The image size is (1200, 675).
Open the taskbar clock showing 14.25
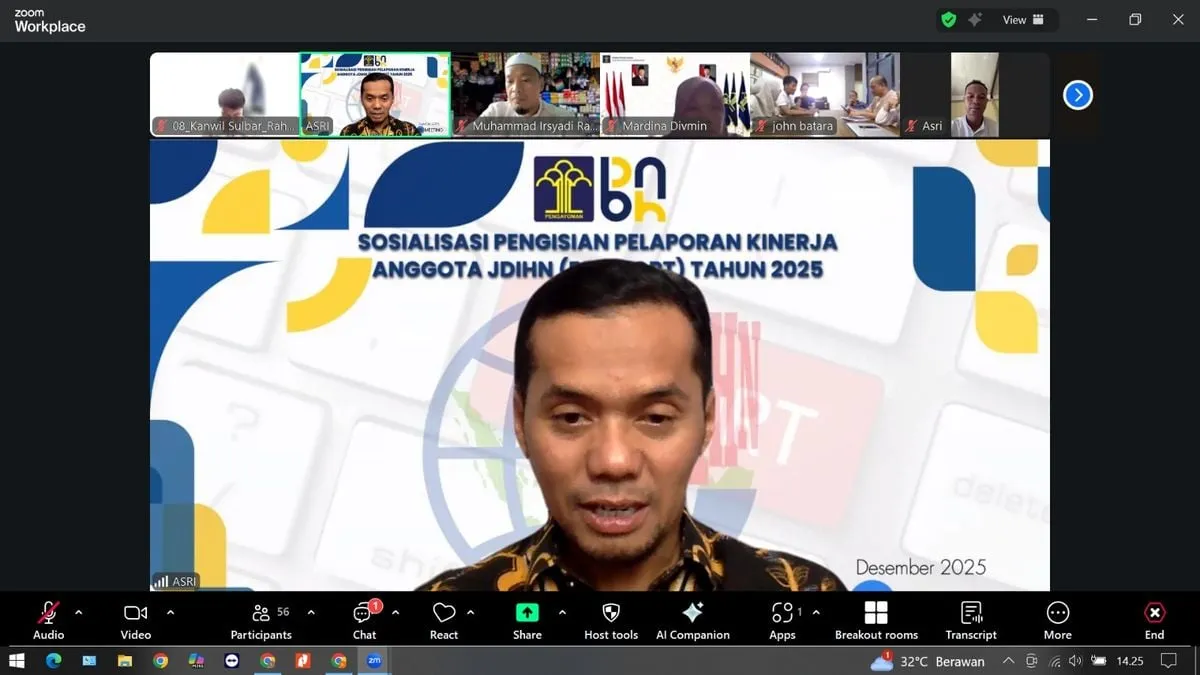click(x=1130, y=661)
